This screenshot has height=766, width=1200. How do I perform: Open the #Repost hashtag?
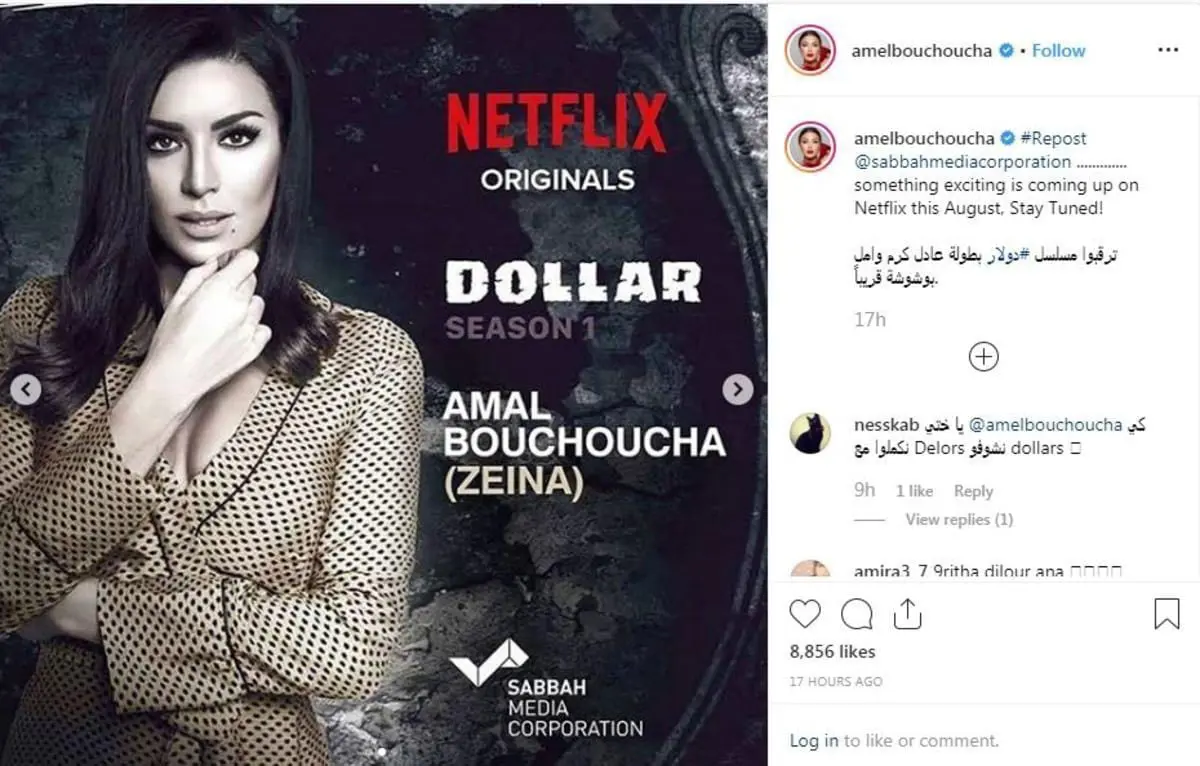click(x=1053, y=138)
